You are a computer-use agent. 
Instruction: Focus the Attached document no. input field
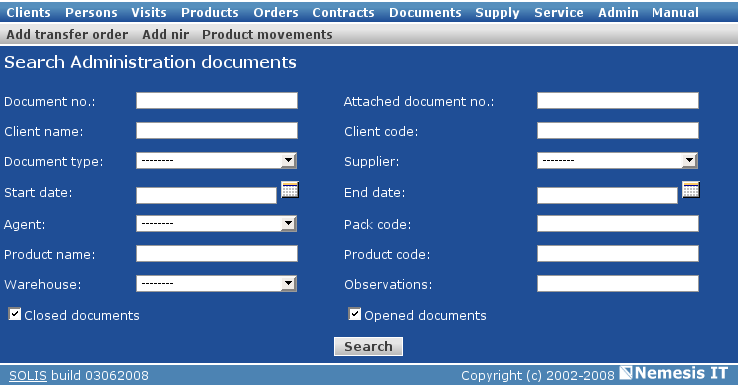coord(618,101)
